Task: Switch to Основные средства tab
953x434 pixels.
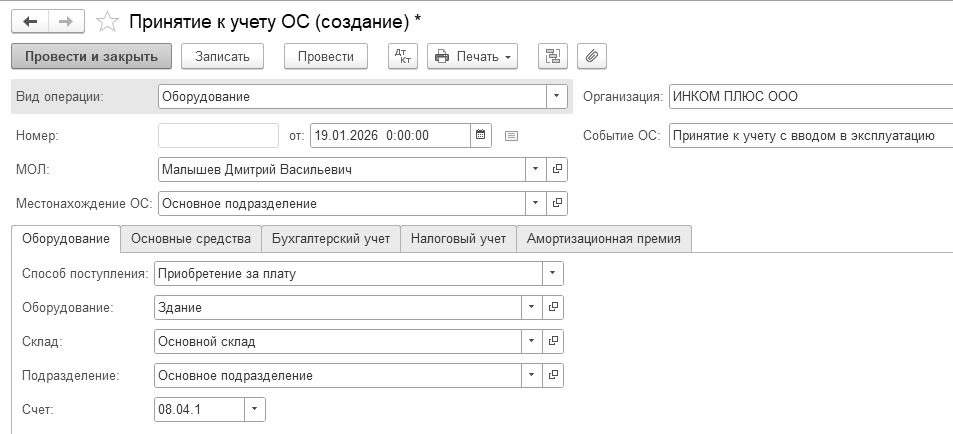Action: (190, 239)
